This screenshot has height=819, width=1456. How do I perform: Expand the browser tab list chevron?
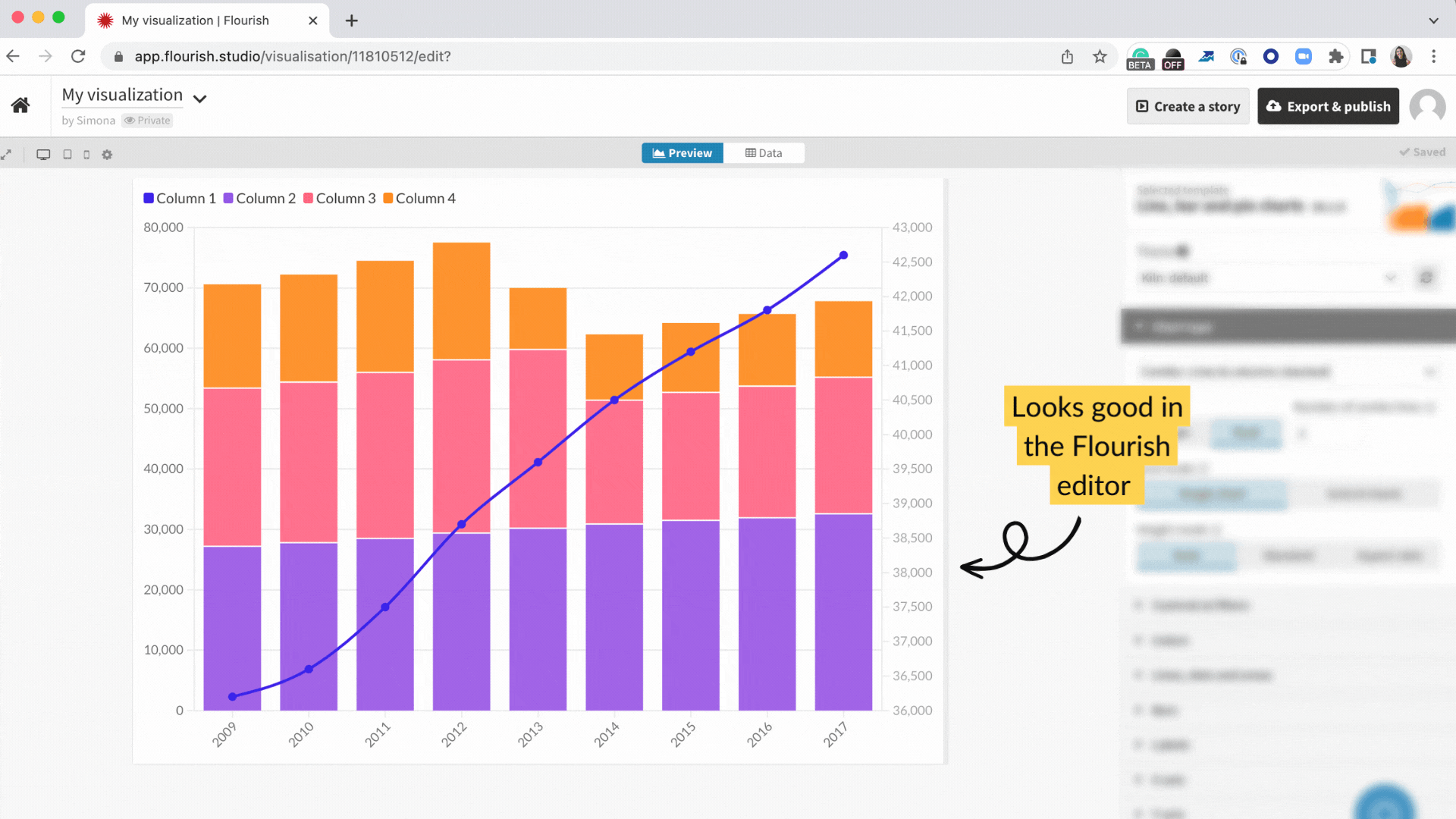point(1433,20)
